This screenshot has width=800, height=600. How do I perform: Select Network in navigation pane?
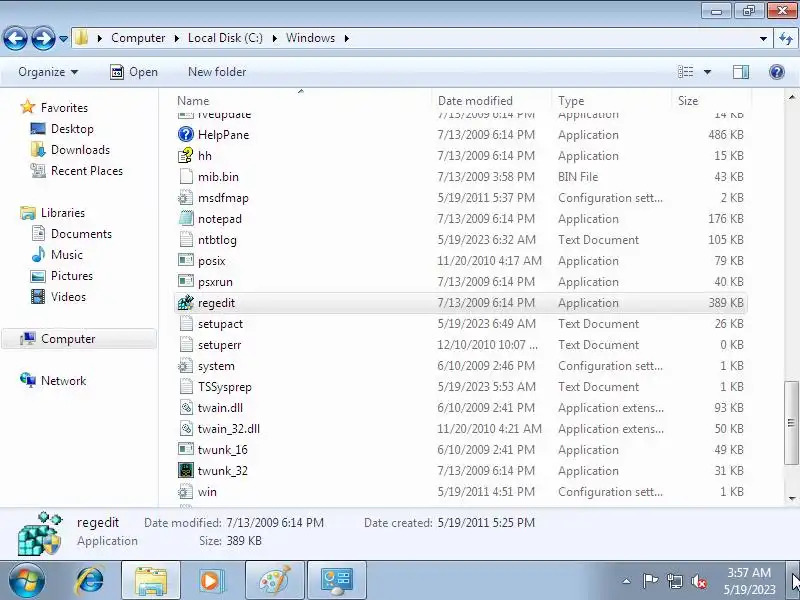(x=63, y=381)
